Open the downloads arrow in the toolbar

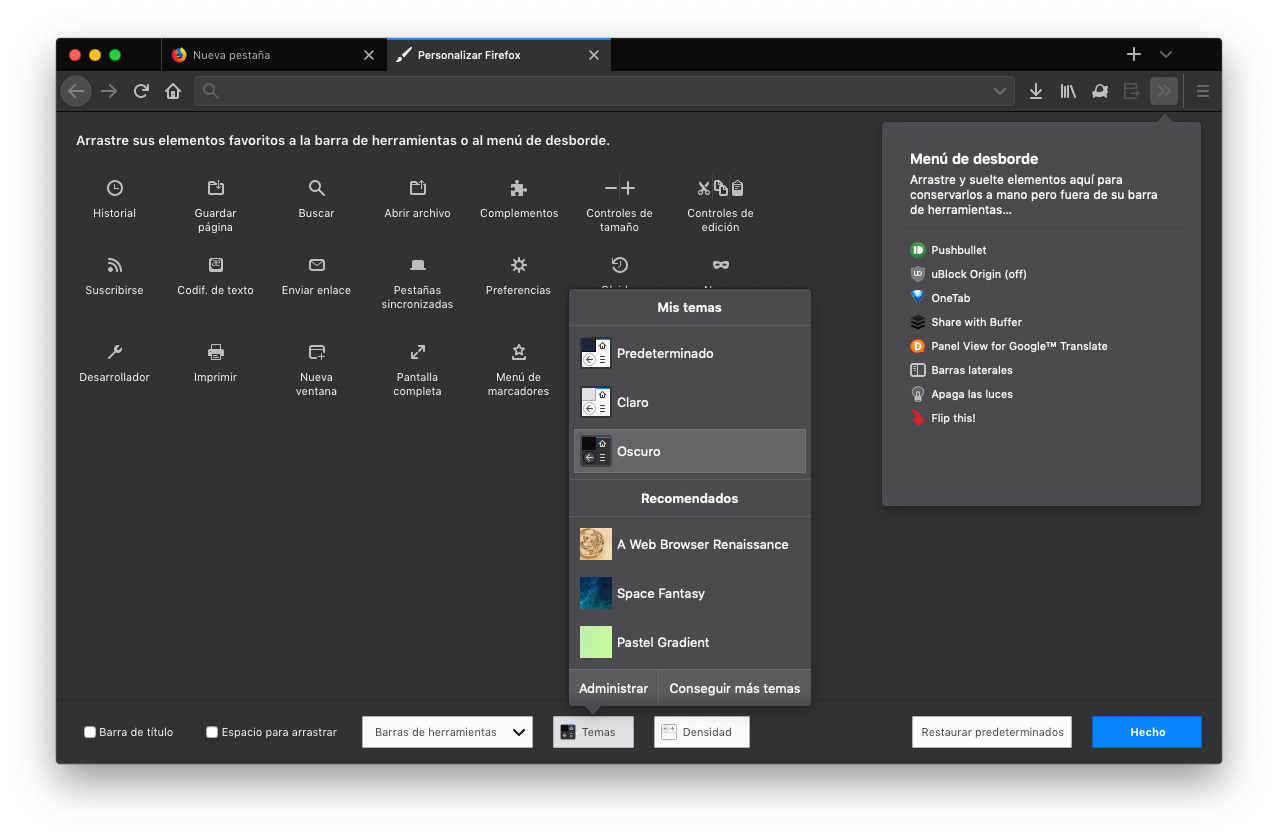tap(1036, 91)
